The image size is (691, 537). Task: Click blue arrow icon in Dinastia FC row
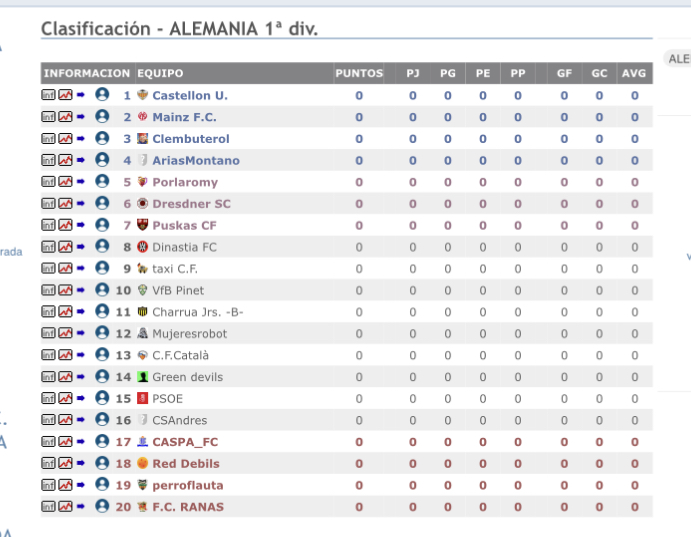(81, 247)
